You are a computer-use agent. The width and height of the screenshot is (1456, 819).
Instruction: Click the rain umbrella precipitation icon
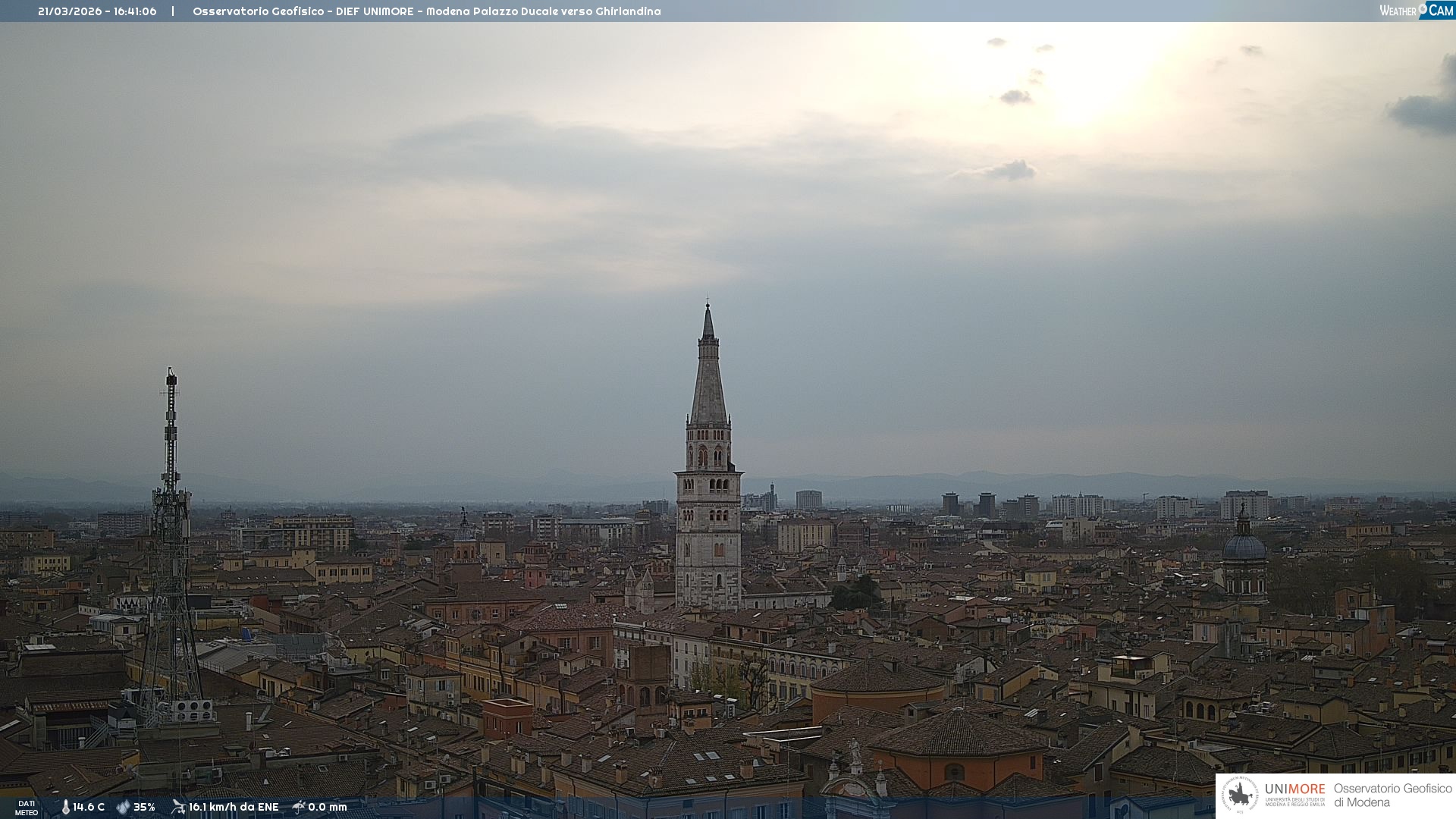point(299,807)
